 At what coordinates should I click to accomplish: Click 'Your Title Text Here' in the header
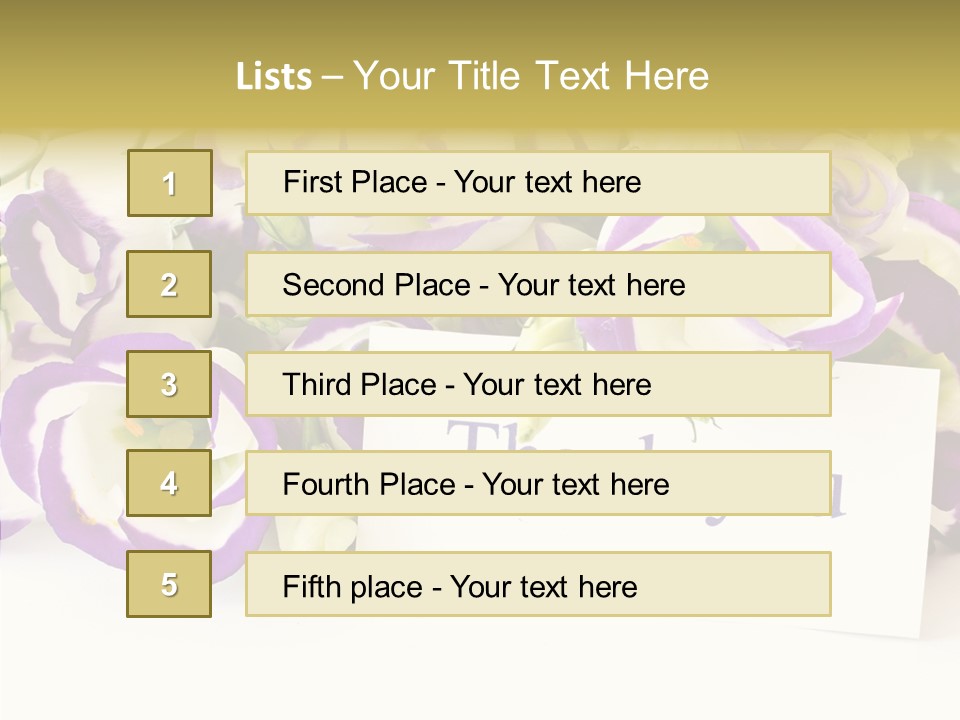click(x=531, y=76)
